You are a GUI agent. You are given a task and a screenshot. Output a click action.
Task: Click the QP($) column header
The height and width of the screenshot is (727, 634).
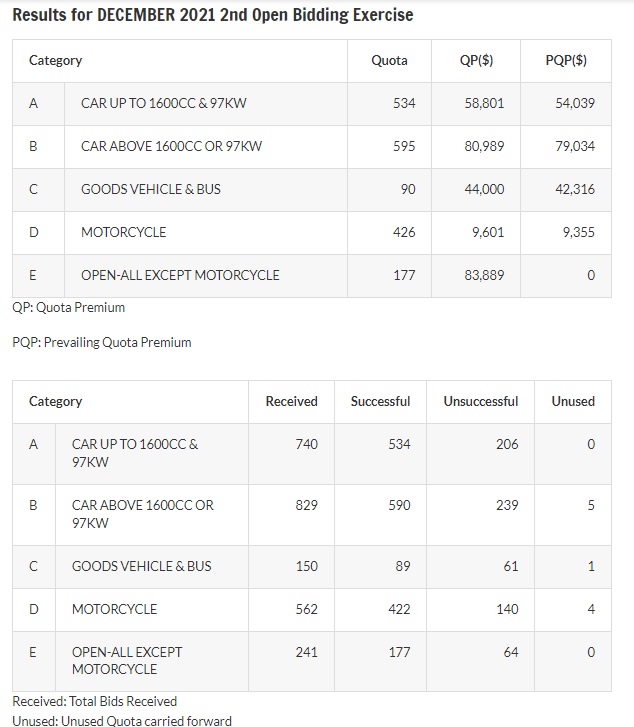pyautogui.click(x=476, y=60)
